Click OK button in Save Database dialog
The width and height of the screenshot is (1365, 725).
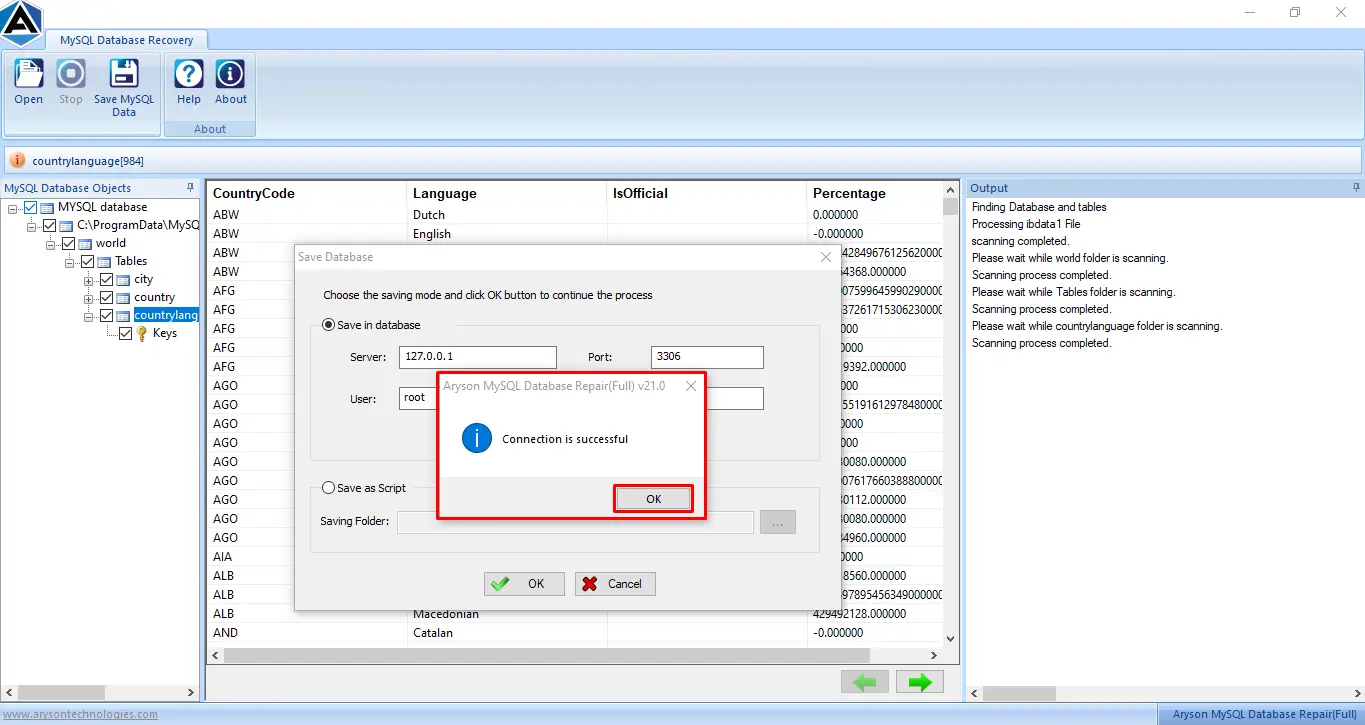tap(524, 584)
